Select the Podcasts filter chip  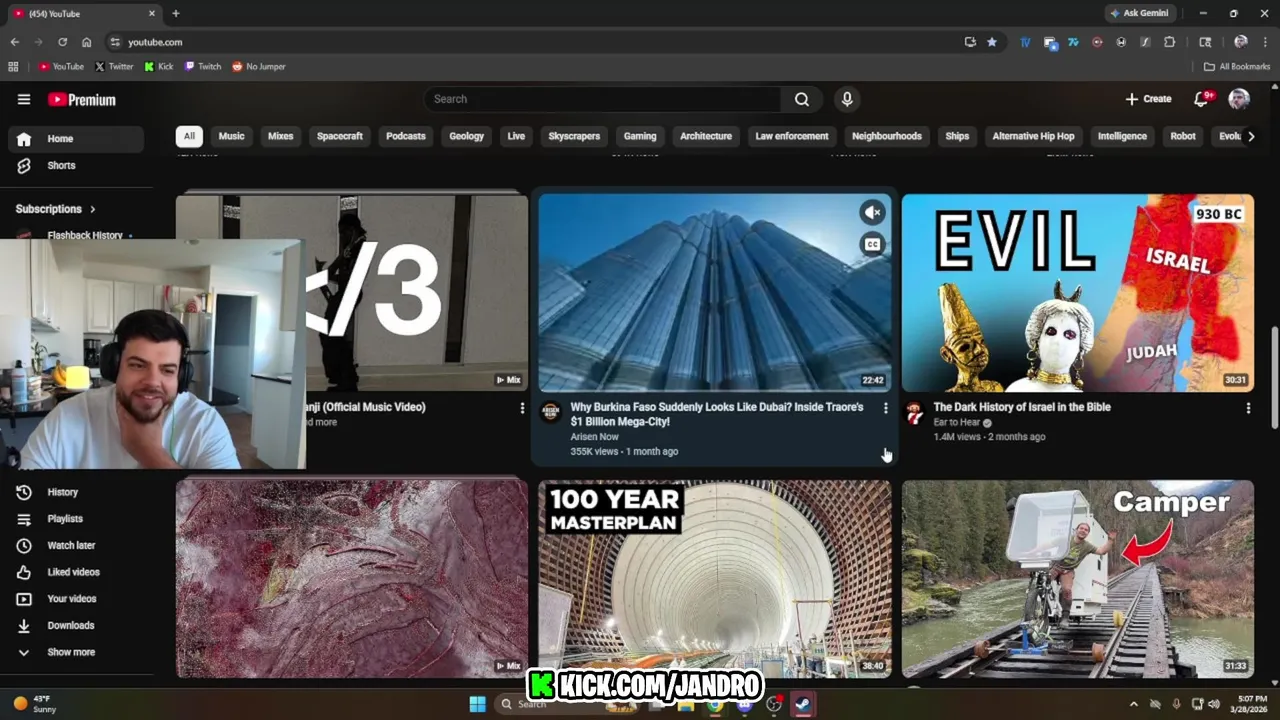[x=406, y=136]
